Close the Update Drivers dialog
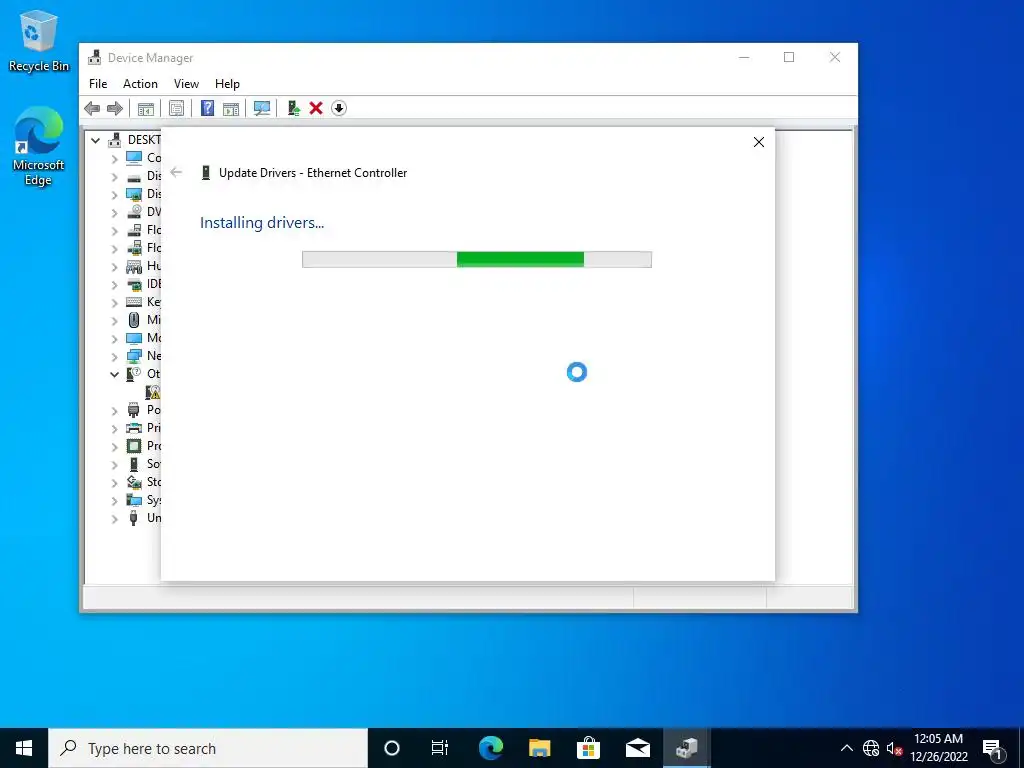 click(x=759, y=142)
